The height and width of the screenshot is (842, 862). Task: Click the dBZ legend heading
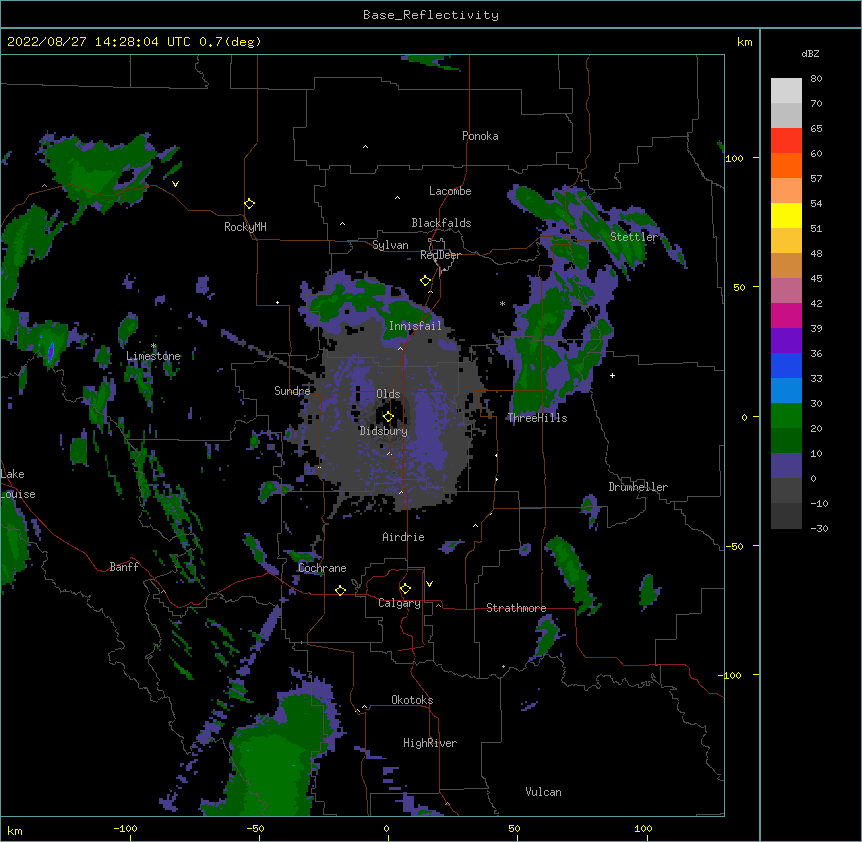pyautogui.click(x=810, y=53)
